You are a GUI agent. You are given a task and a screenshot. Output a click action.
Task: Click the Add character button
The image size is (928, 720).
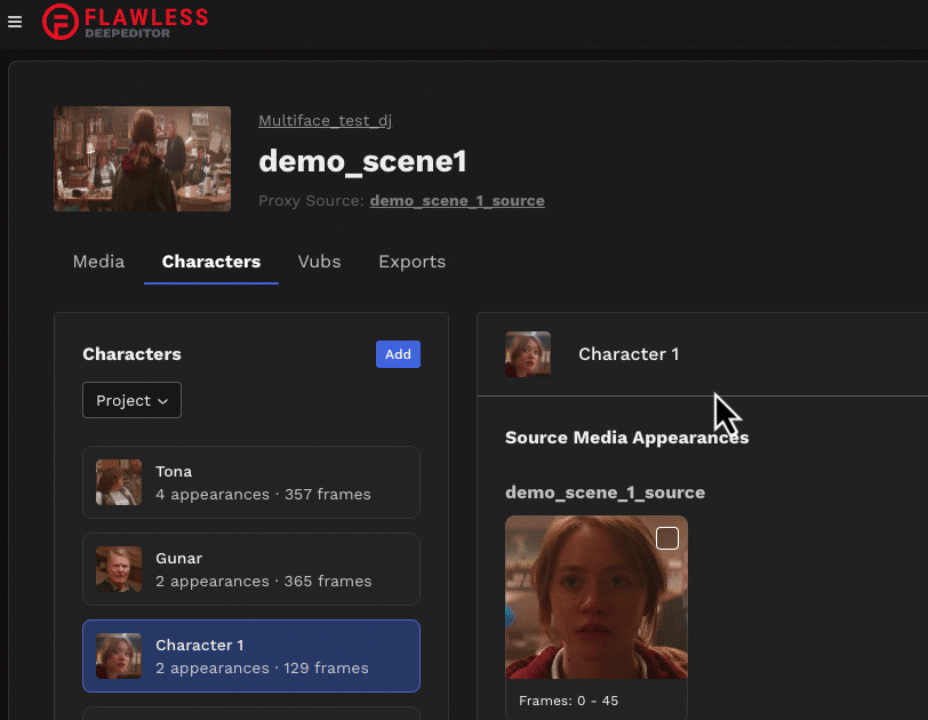(x=398, y=354)
